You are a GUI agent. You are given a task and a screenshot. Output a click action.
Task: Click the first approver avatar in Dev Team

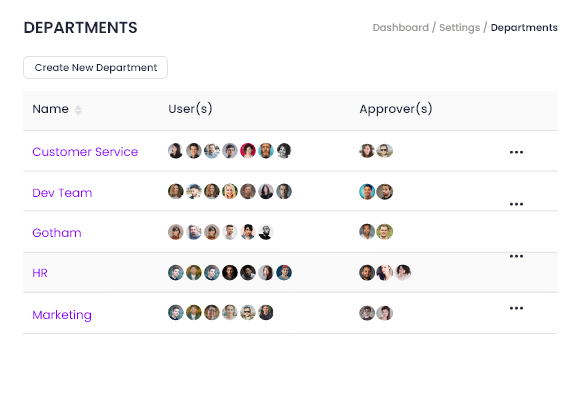coord(367,191)
